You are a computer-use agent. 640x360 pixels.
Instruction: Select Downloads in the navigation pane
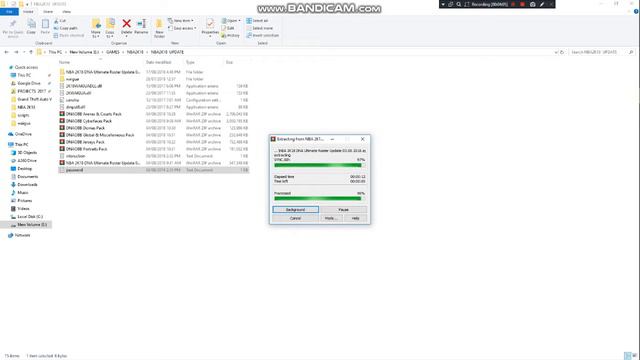pos(27,184)
